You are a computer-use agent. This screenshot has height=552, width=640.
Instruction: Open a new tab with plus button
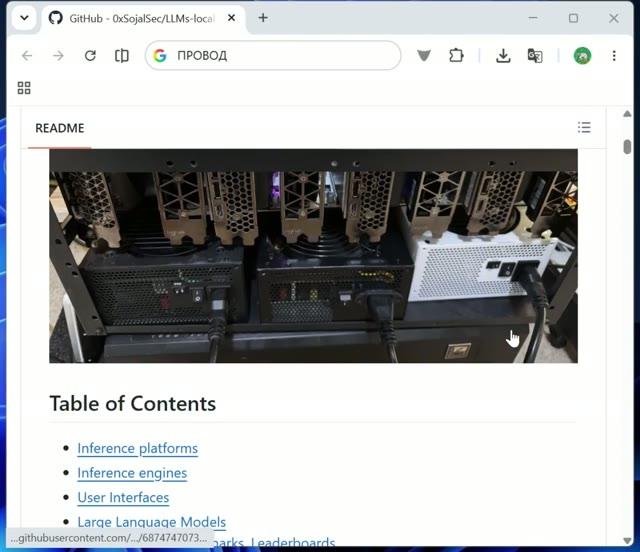click(x=263, y=18)
